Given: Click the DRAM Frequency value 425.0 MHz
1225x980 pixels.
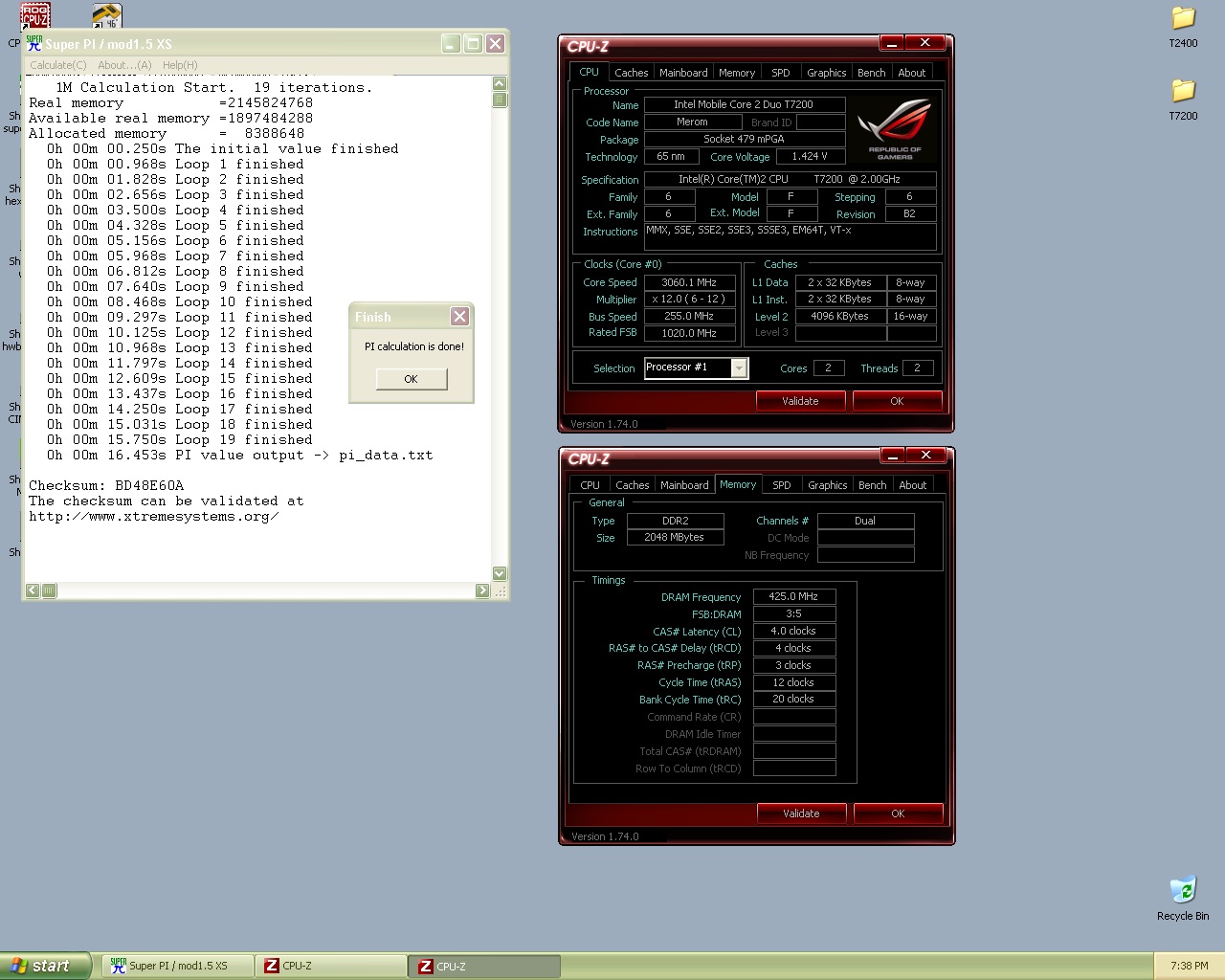Looking at the screenshot, I should (x=794, y=596).
